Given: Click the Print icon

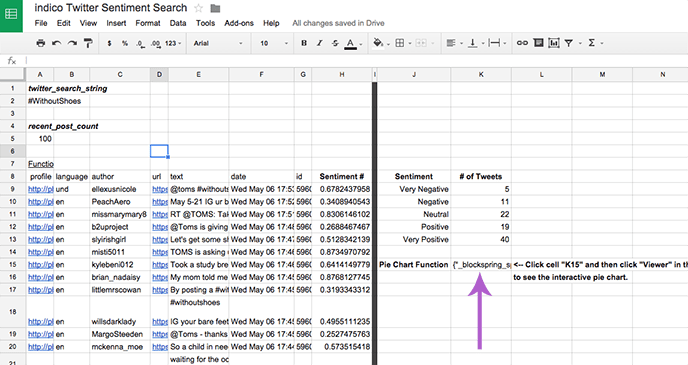Looking at the screenshot, I should click(x=41, y=43).
